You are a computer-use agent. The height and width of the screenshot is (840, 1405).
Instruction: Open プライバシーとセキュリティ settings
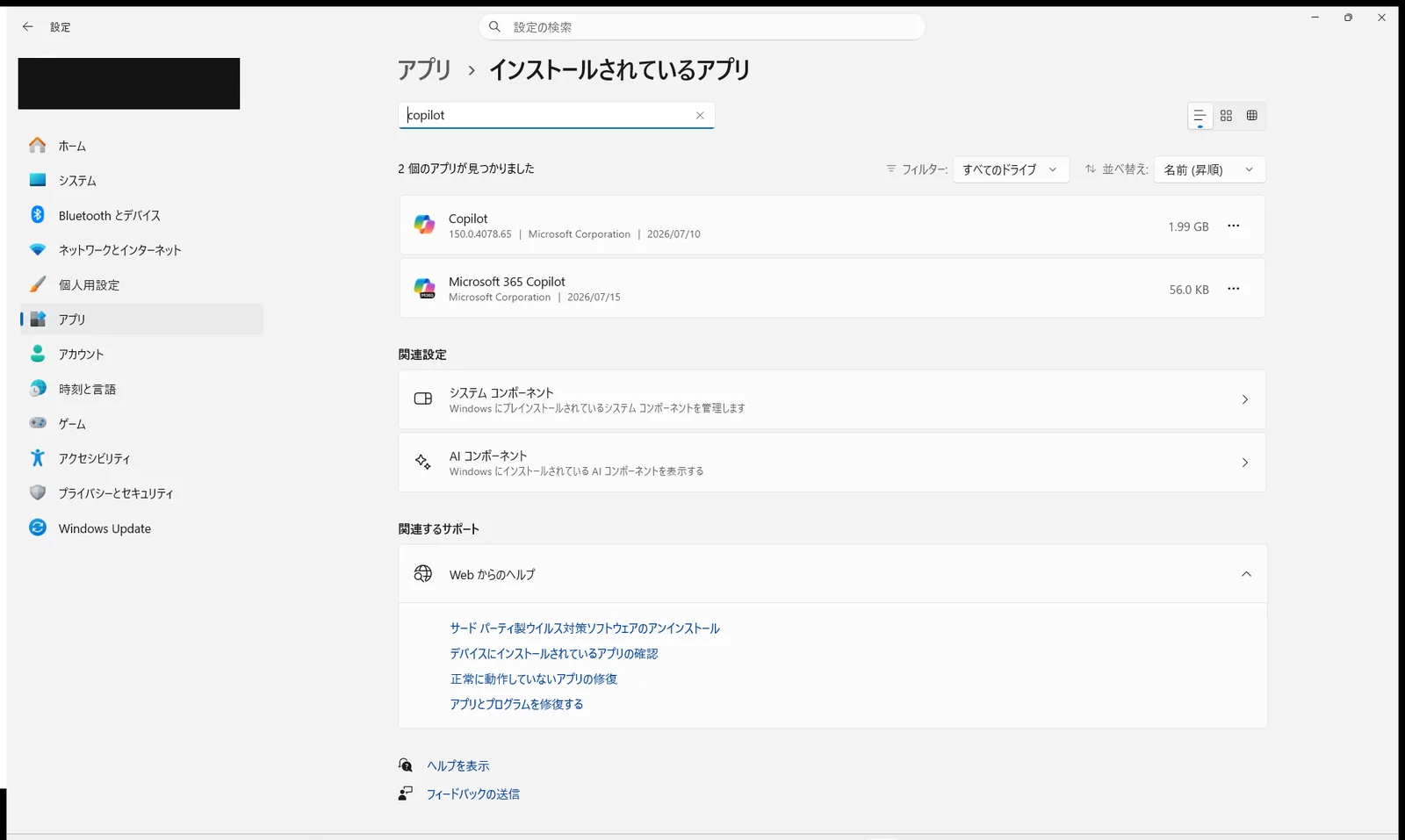coord(140,493)
